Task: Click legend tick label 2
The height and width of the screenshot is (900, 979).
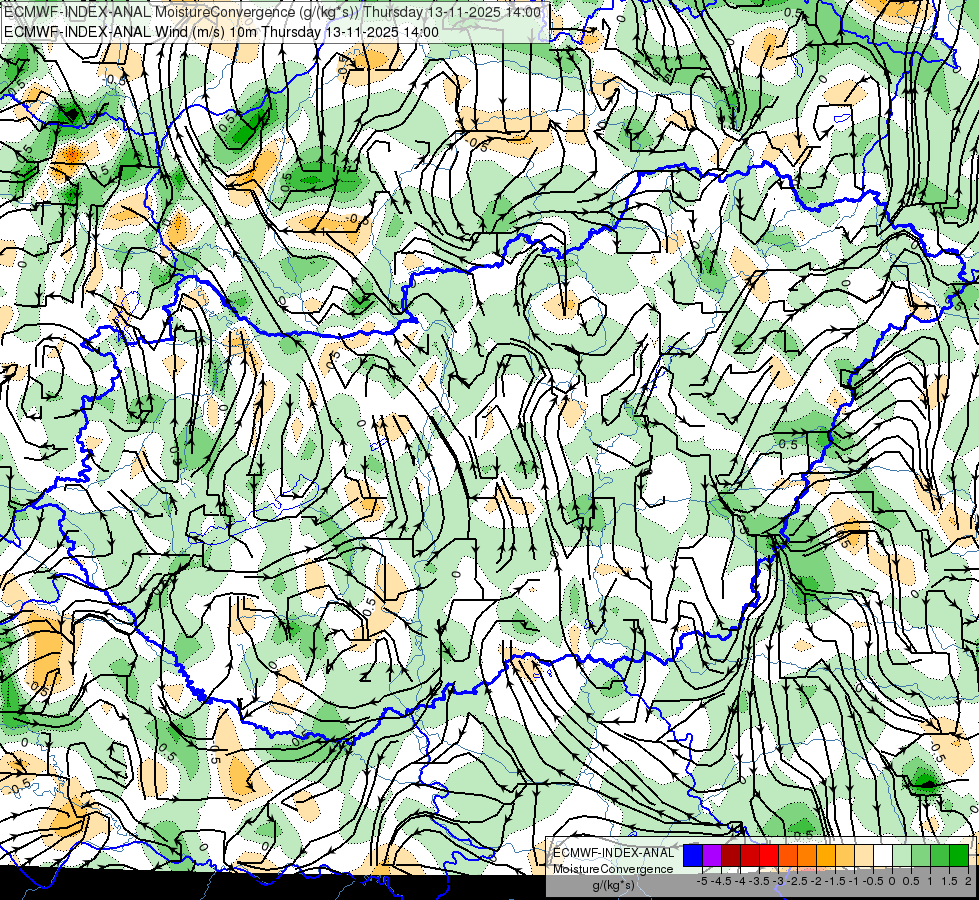Action: pyautogui.click(x=968, y=881)
